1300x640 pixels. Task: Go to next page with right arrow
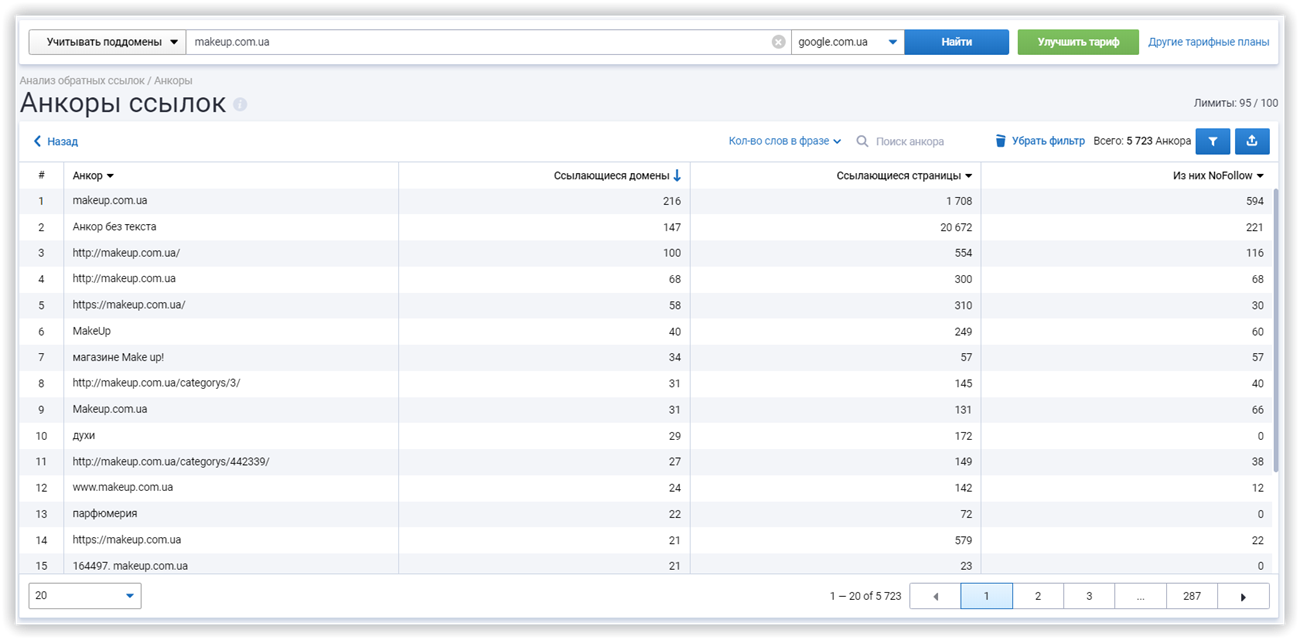tap(1243, 596)
